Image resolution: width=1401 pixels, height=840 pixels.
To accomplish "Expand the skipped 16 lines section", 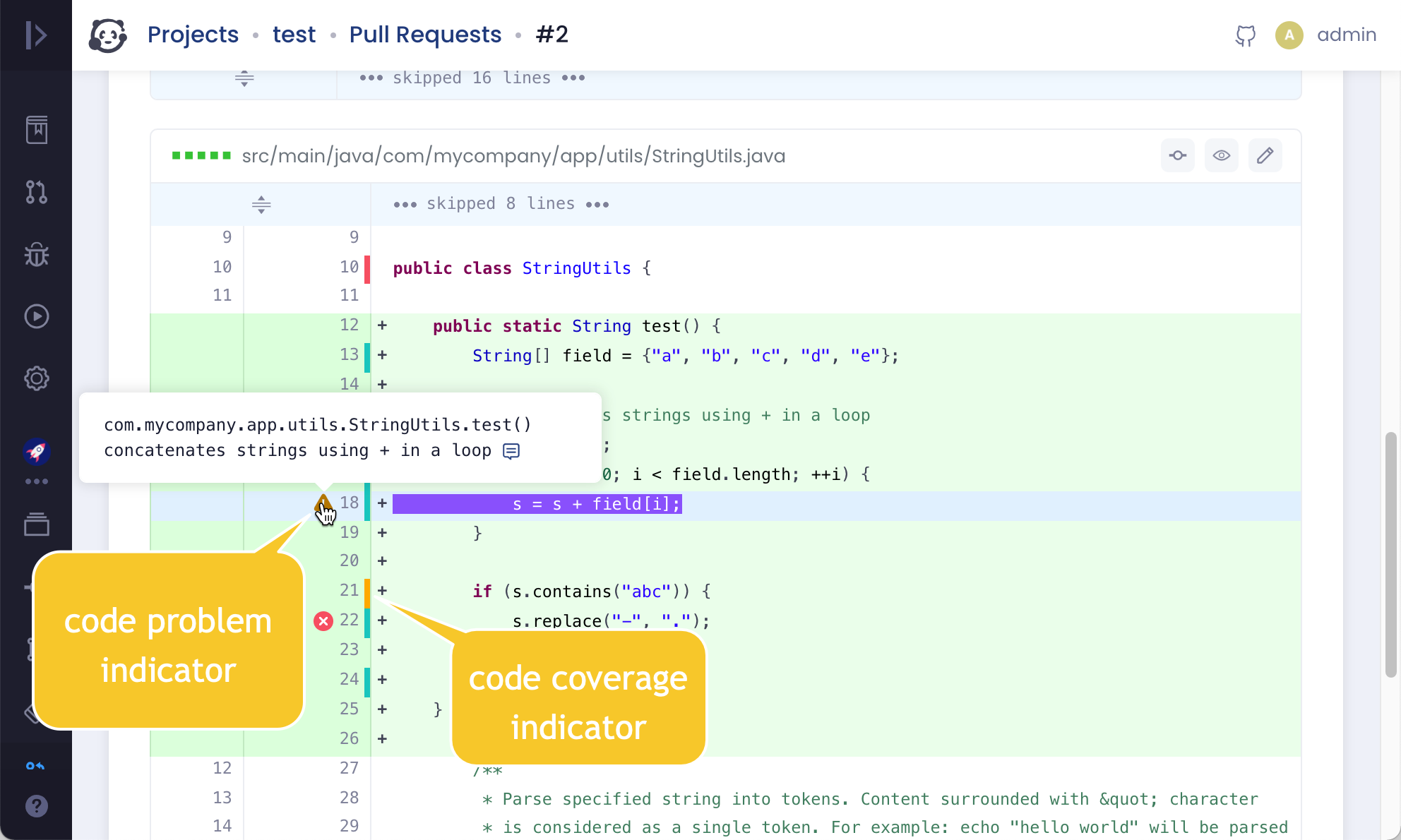I will pyautogui.click(x=244, y=78).
